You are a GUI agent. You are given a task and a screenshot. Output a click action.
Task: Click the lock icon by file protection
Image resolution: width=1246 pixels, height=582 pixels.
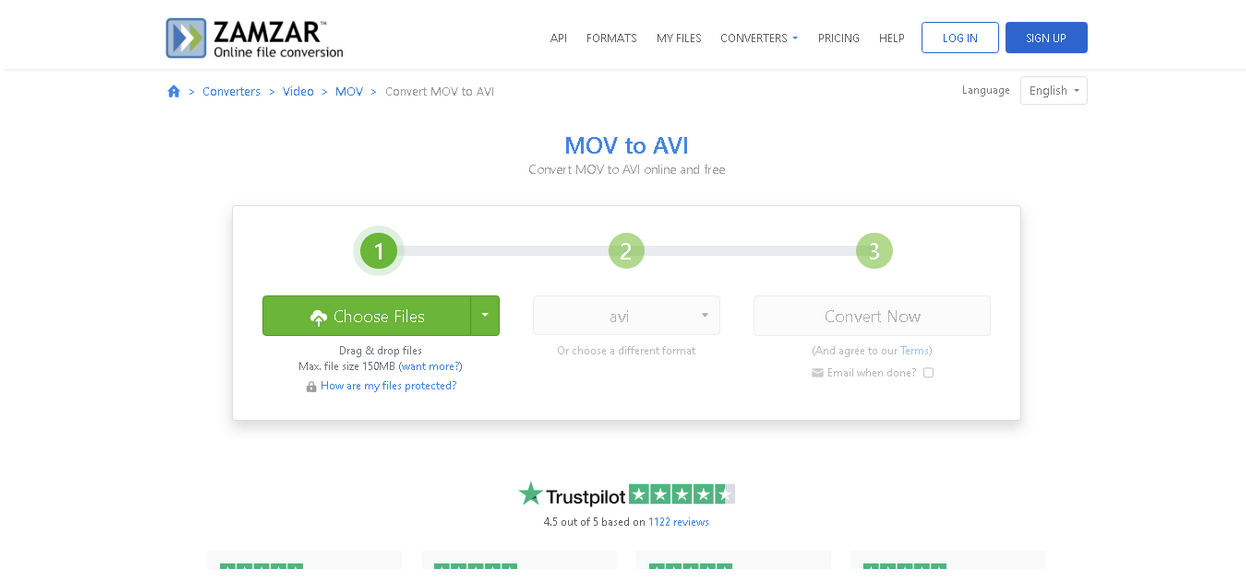click(x=311, y=387)
